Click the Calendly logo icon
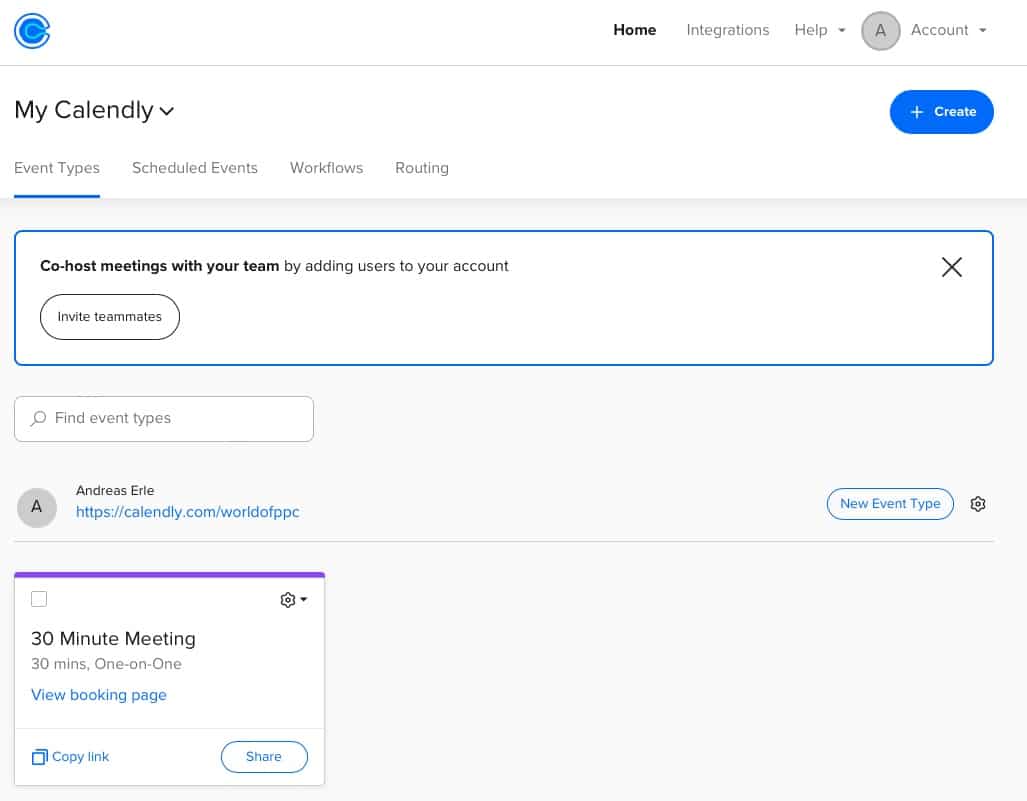Image resolution: width=1027 pixels, height=801 pixels. (32, 31)
